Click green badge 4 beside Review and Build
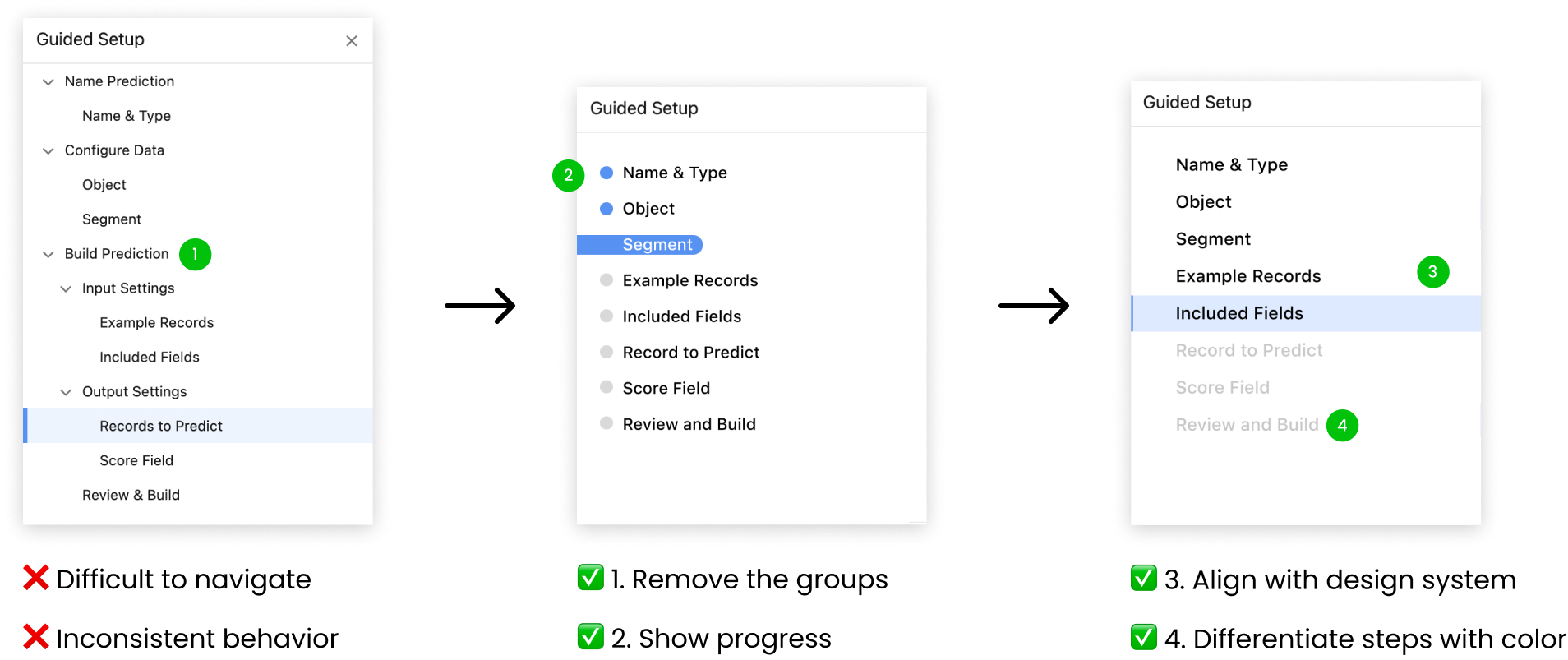1568x660 pixels. click(1343, 426)
